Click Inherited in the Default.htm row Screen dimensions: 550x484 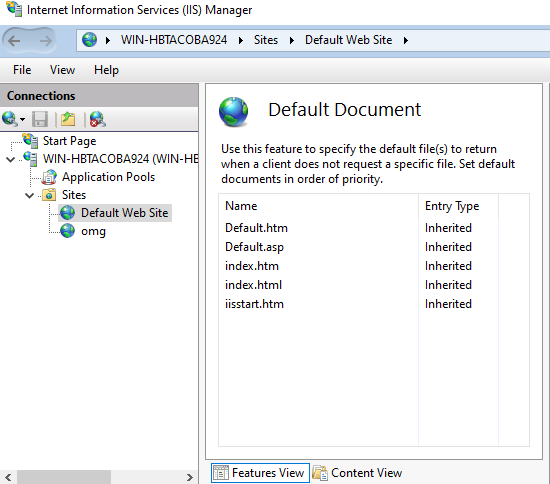(448, 228)
